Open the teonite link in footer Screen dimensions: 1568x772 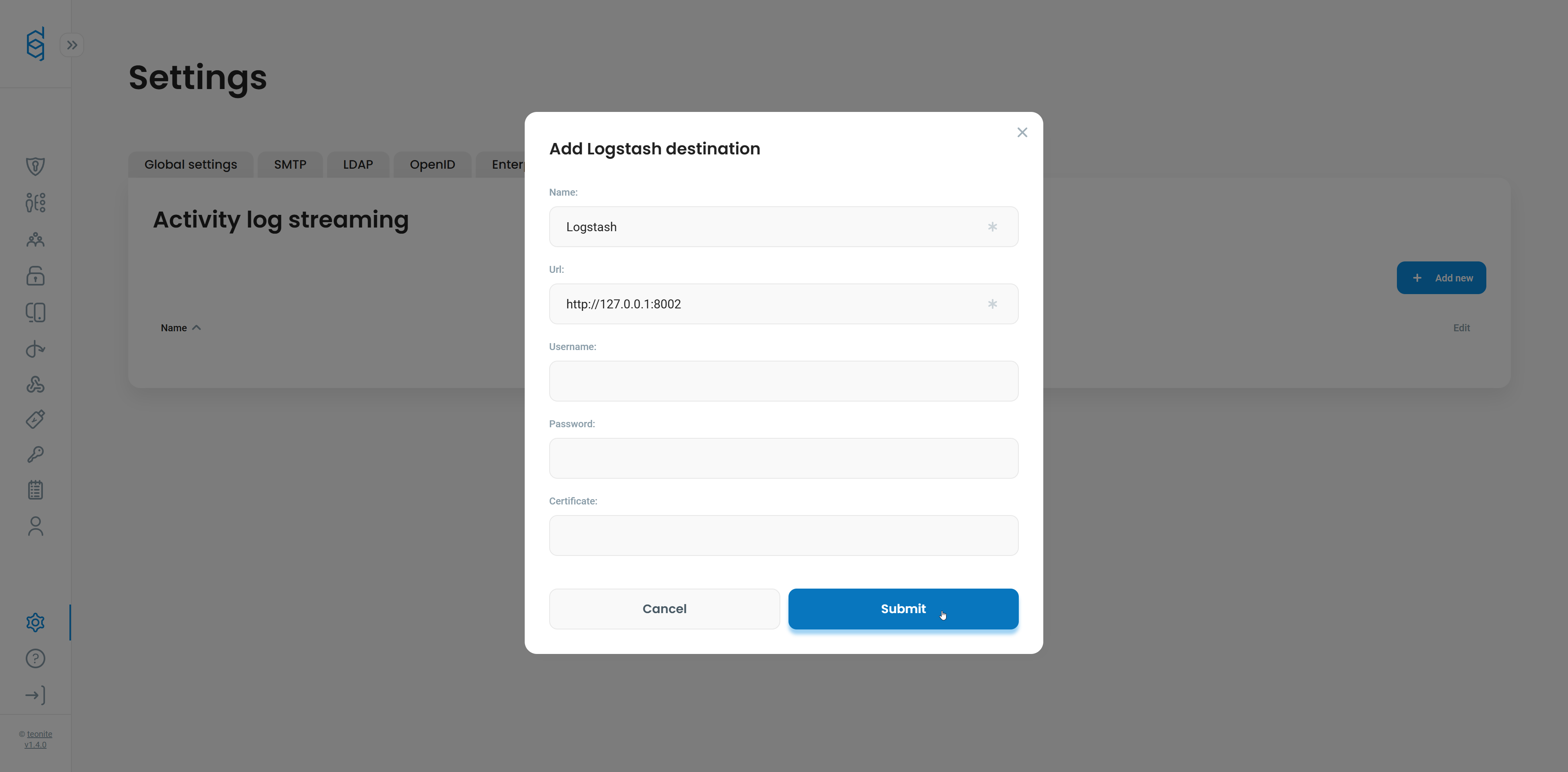[40, 734]
